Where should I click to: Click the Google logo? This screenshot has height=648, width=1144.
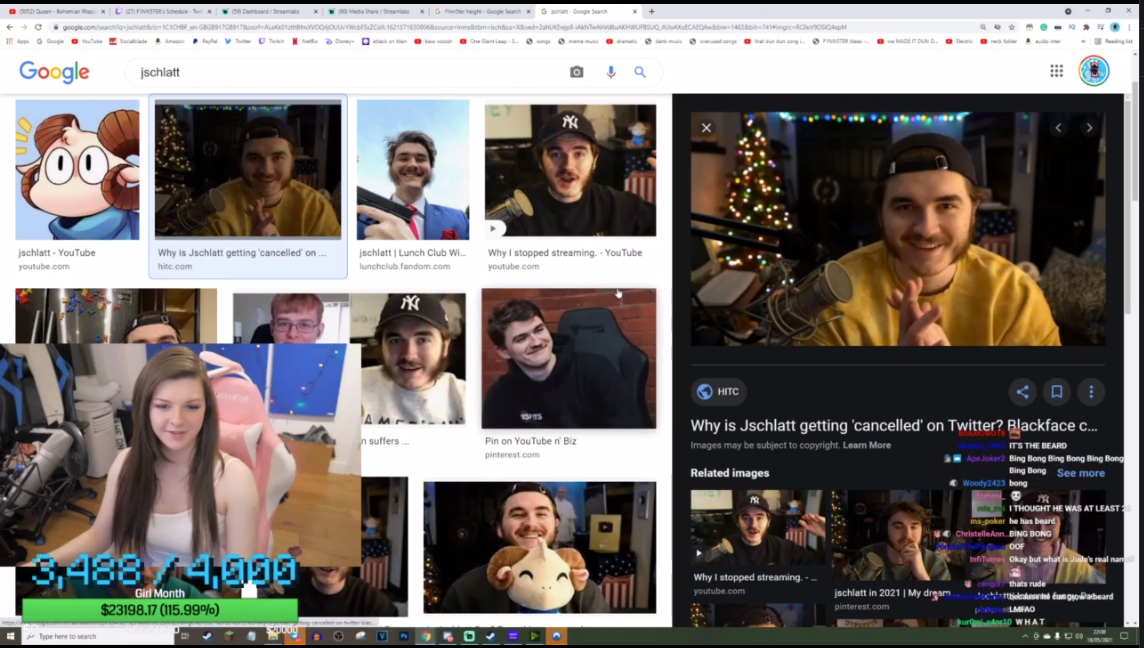[55, 72]
